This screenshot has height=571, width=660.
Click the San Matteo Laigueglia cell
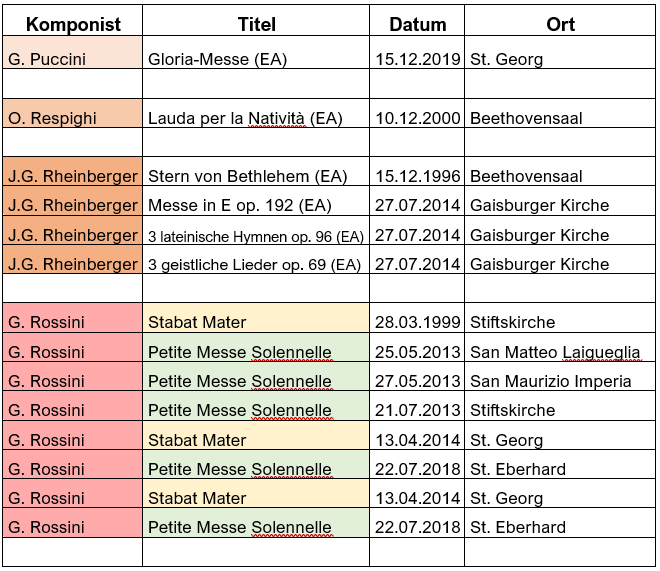(560, 348)
